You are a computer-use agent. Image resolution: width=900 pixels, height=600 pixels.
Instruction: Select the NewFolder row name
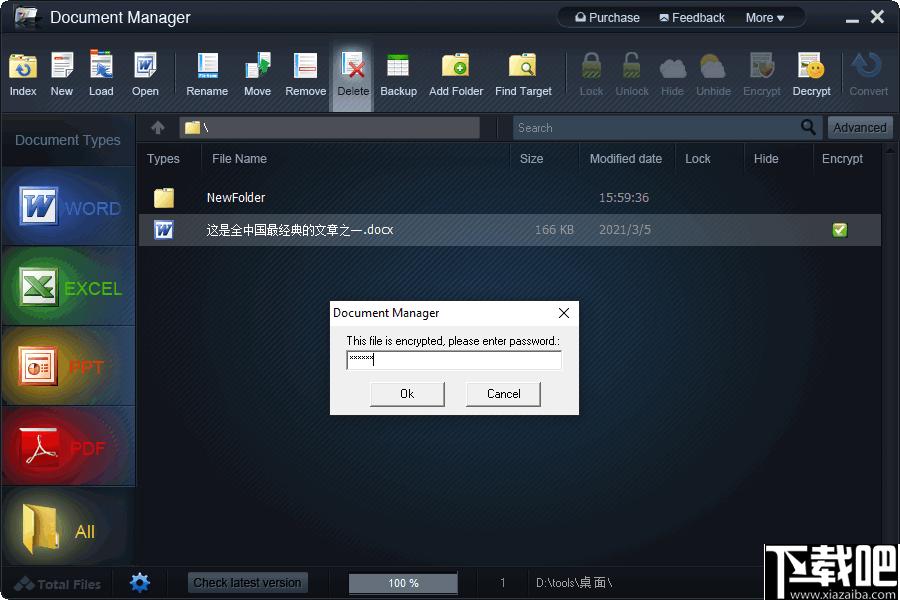[236, 198]
